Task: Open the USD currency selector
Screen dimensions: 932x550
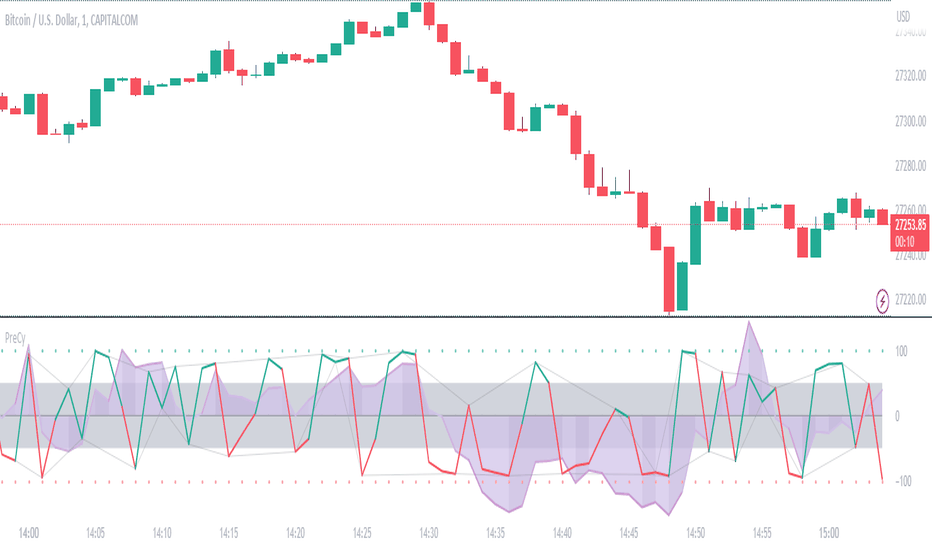Action: click(902, 16)
